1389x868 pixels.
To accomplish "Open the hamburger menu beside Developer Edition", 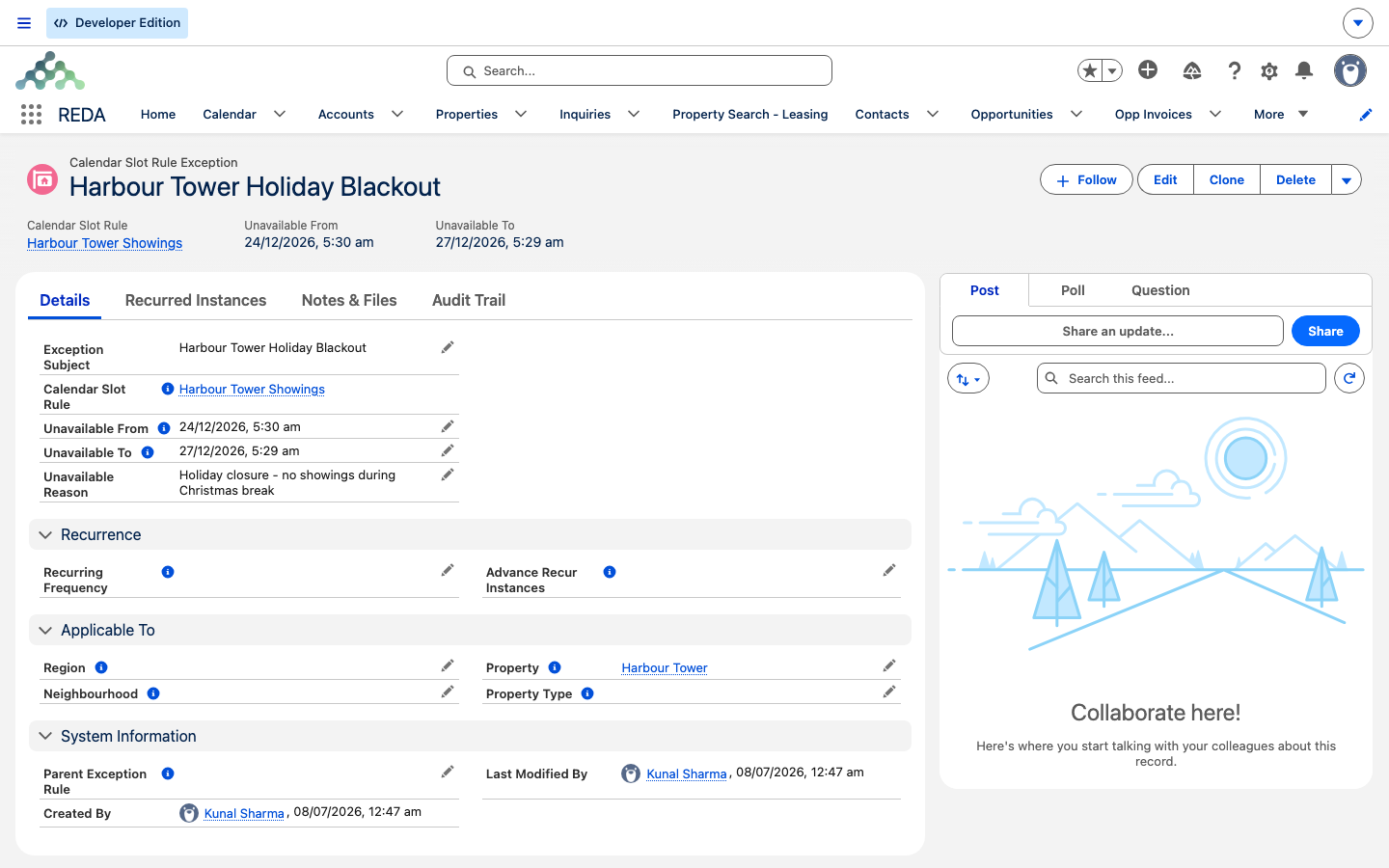I will 24,23.
